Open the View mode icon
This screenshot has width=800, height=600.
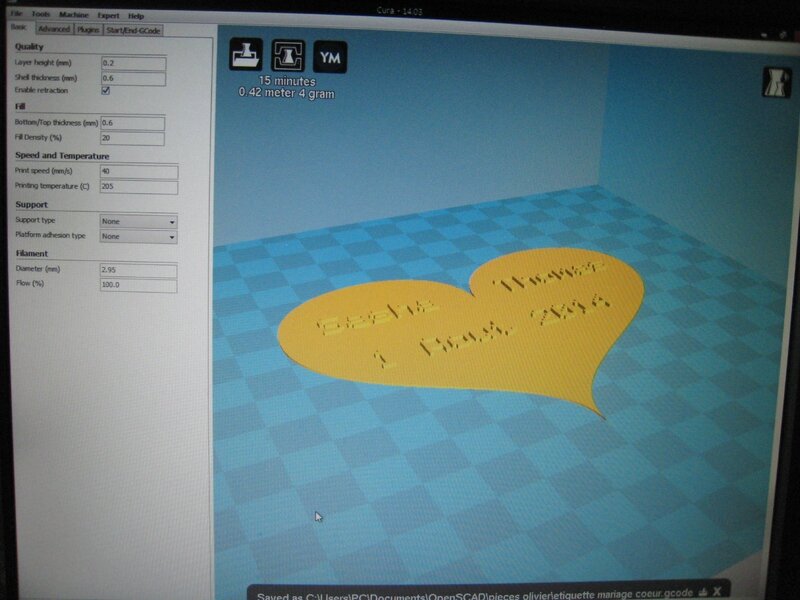[x=774, y=81]
